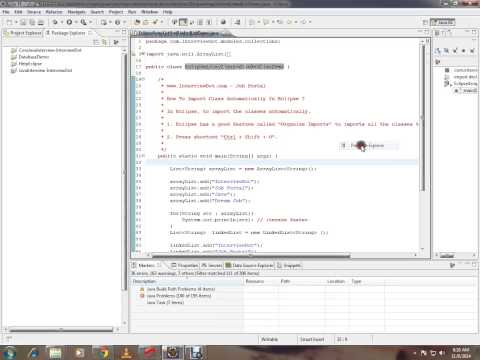Collapse the comment block fold marker
This screenshot has height=360, width=480.
pyautogui.click(x=143, y=79)
